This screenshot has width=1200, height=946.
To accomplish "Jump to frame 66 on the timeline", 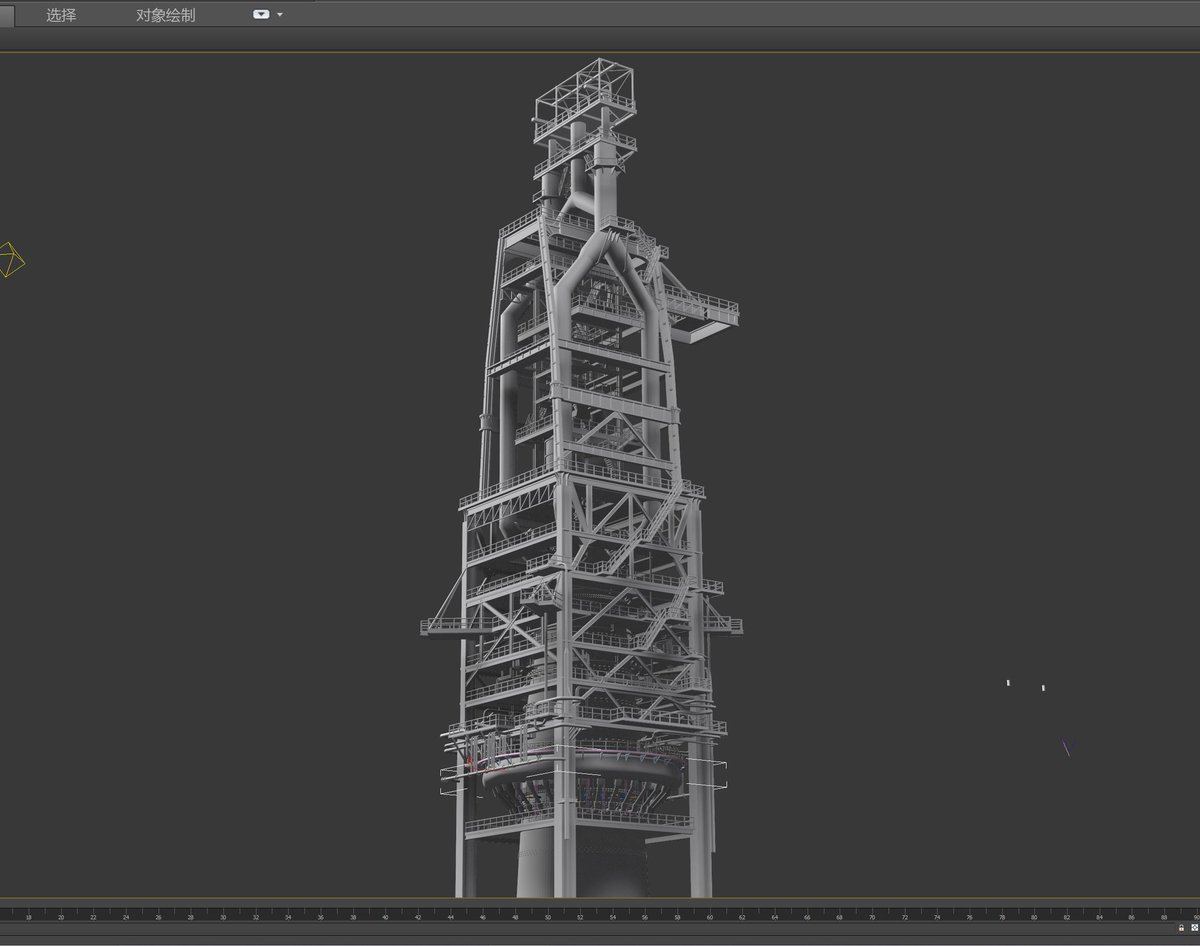I will pos(807,915).
